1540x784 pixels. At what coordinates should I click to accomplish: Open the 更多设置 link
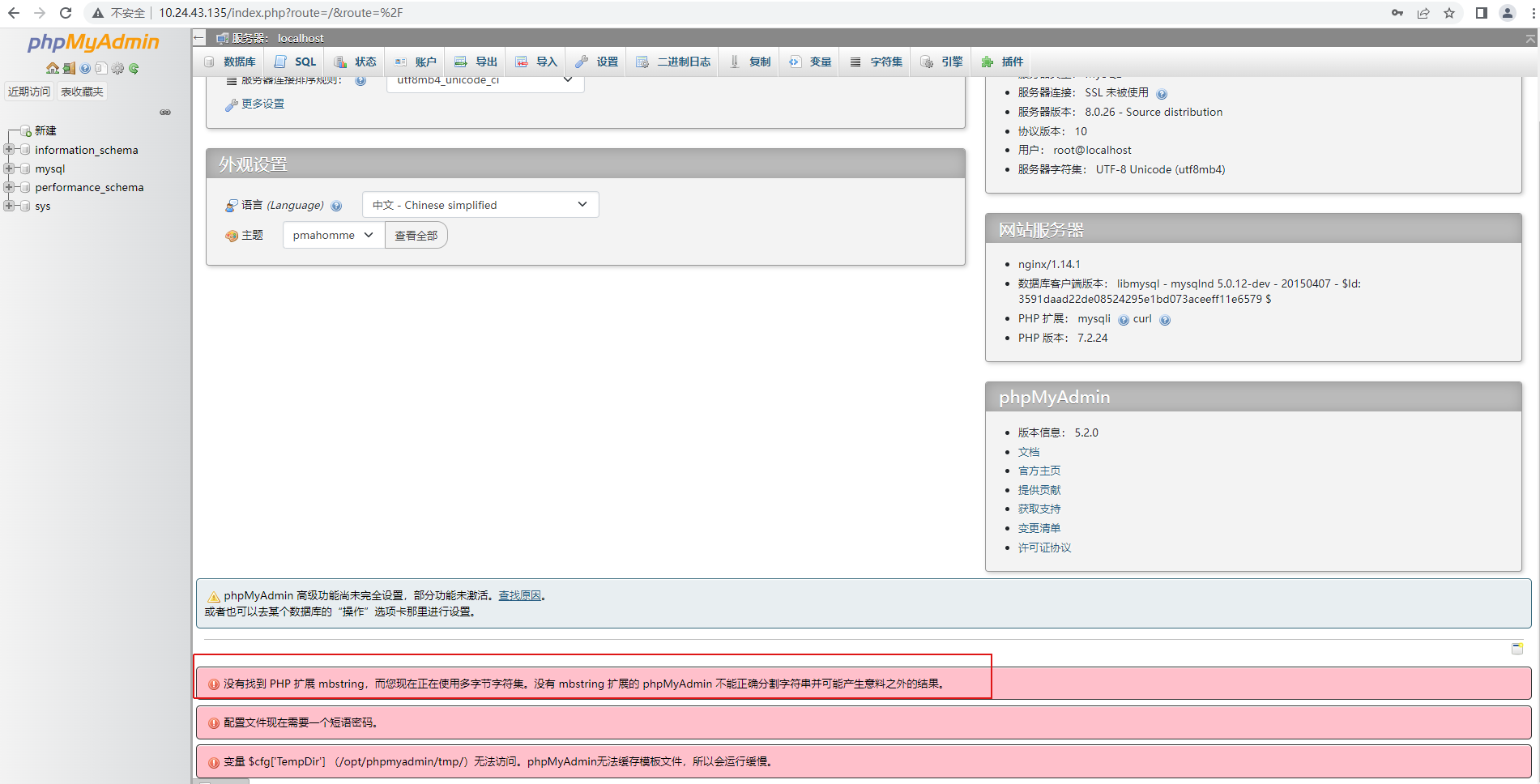point(263,104)
